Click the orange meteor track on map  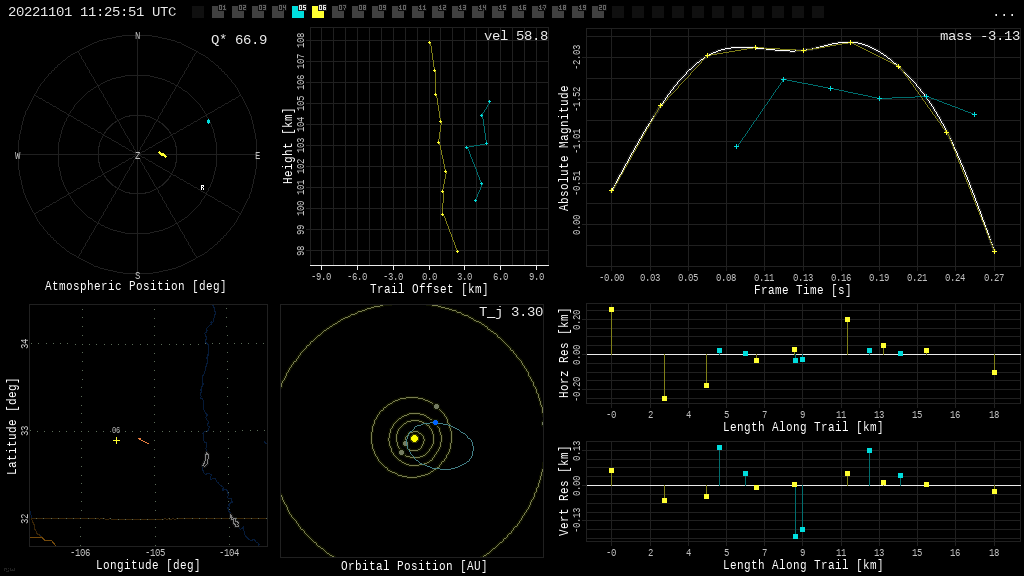tap(143, 440)
